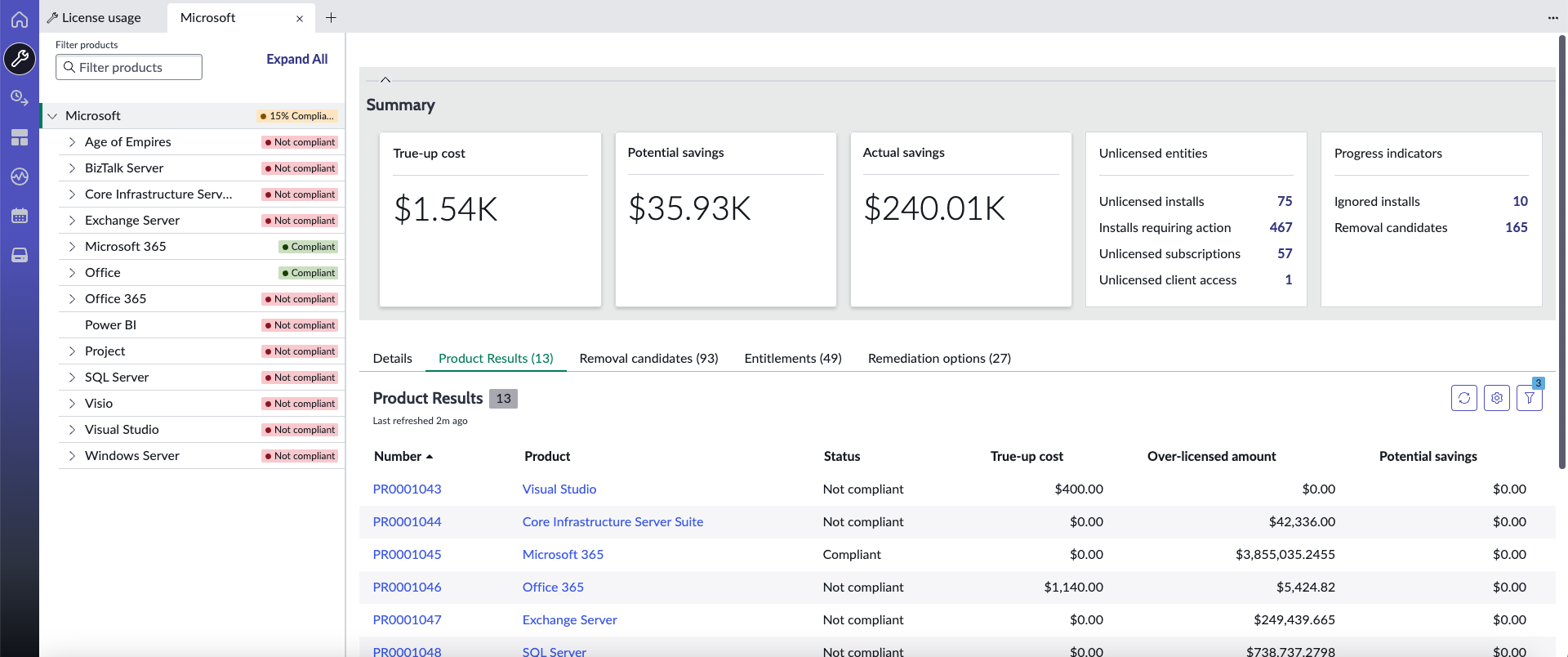Click Removal candidates count 165
This screenshot has height=657, width=1568.
[x=1517, y=227]
